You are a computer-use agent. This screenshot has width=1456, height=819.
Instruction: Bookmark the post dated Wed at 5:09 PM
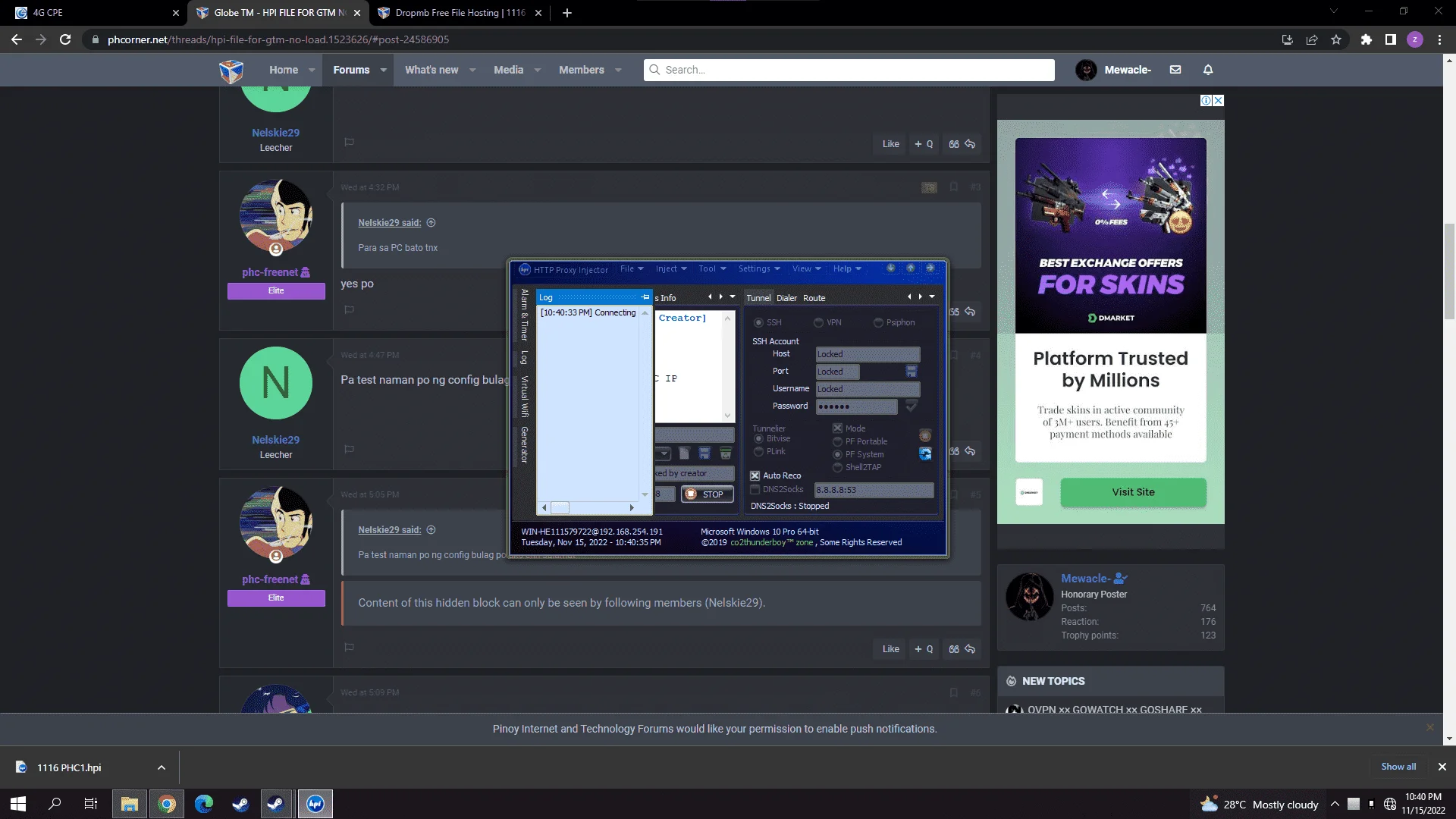tap(954, 692)
